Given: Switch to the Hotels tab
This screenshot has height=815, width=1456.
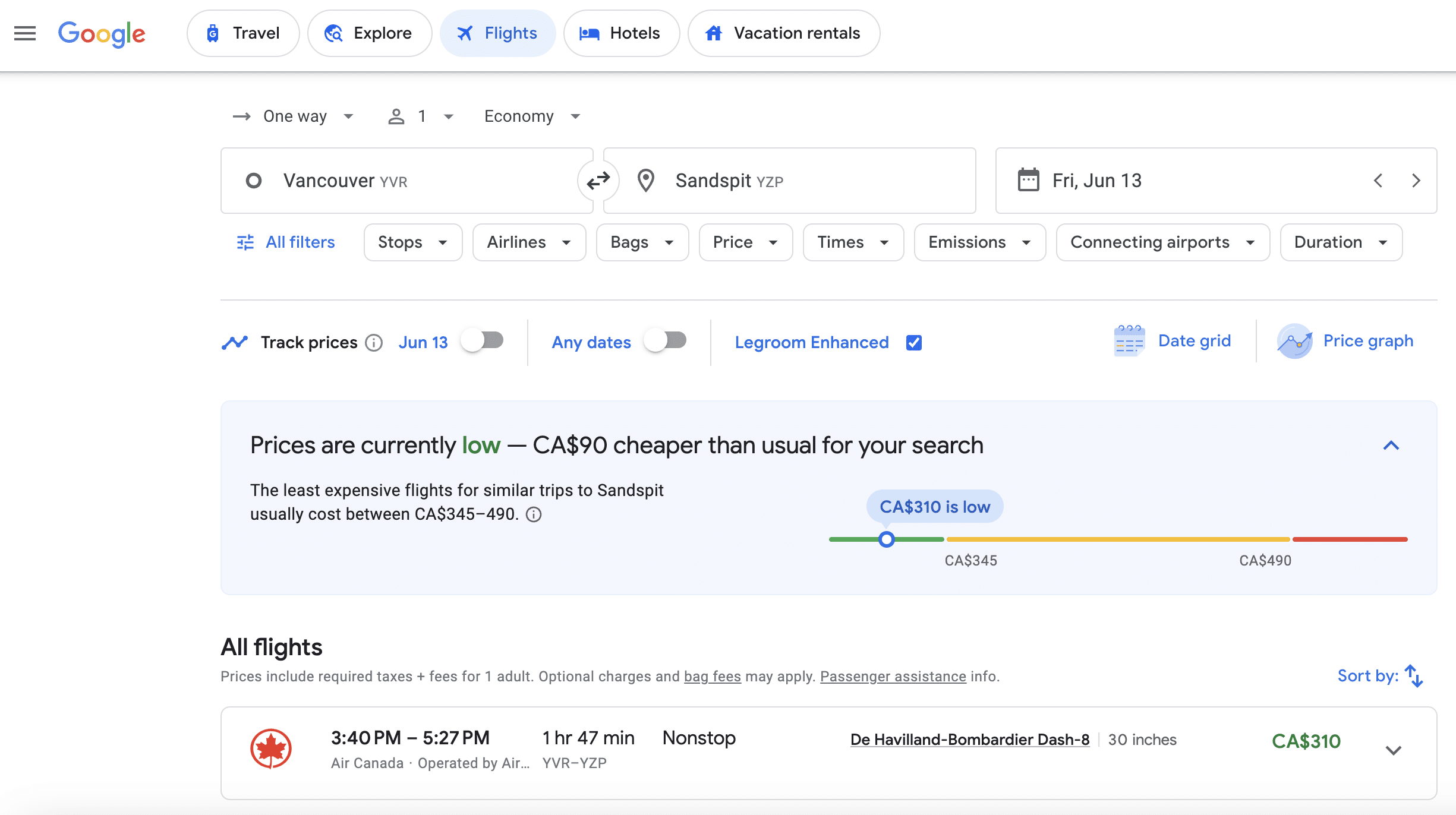Looking at the screenshot, I should coord(621,33).
